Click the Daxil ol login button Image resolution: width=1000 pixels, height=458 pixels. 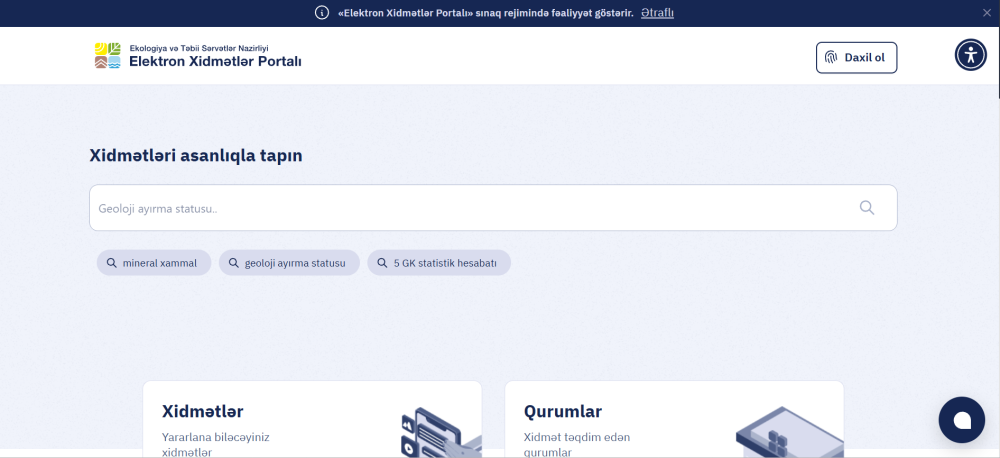(857, 57)
